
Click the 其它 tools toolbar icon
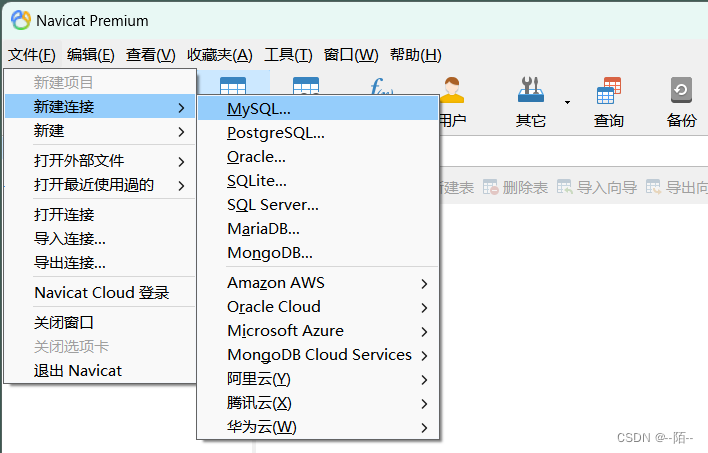pos(531,89)
